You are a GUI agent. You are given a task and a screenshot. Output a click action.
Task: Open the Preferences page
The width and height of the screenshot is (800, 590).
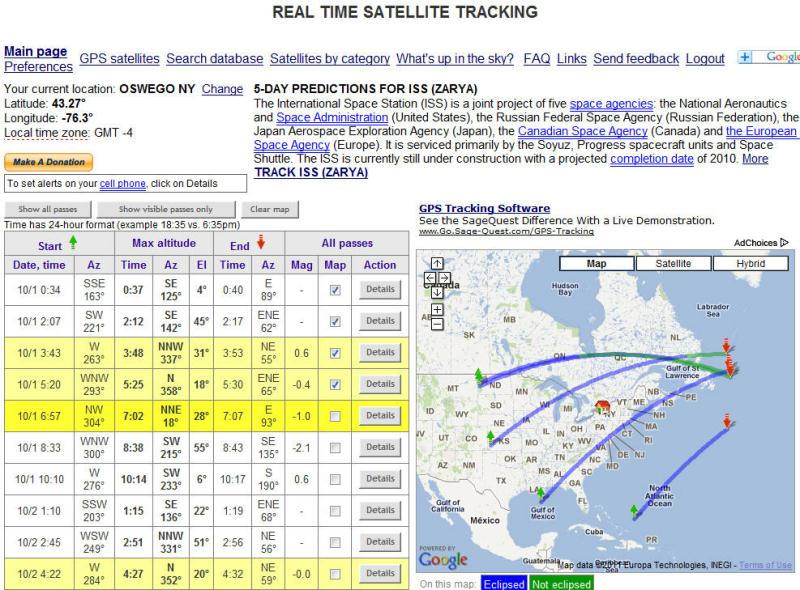[38, 67]
